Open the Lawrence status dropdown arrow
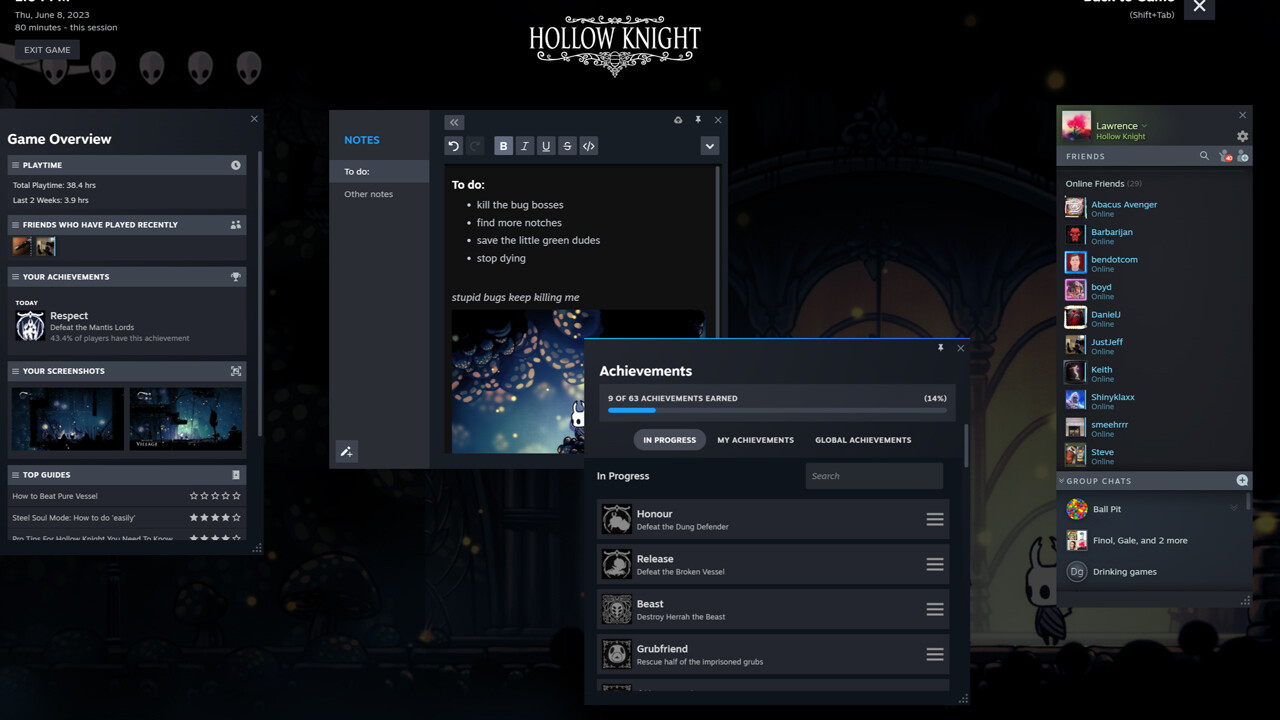Viewport: 1280px width, 720px height. point(1145,126)
